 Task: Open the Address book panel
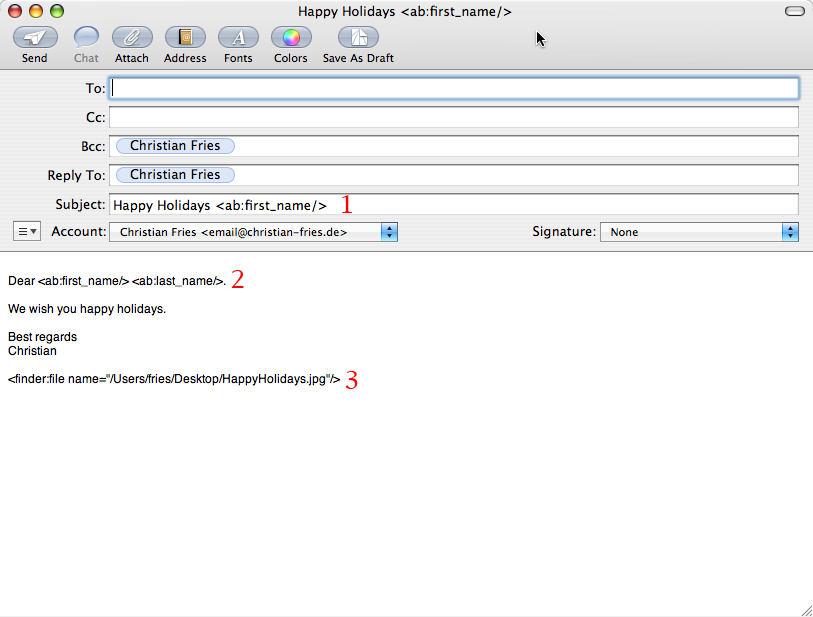point(185,38)
